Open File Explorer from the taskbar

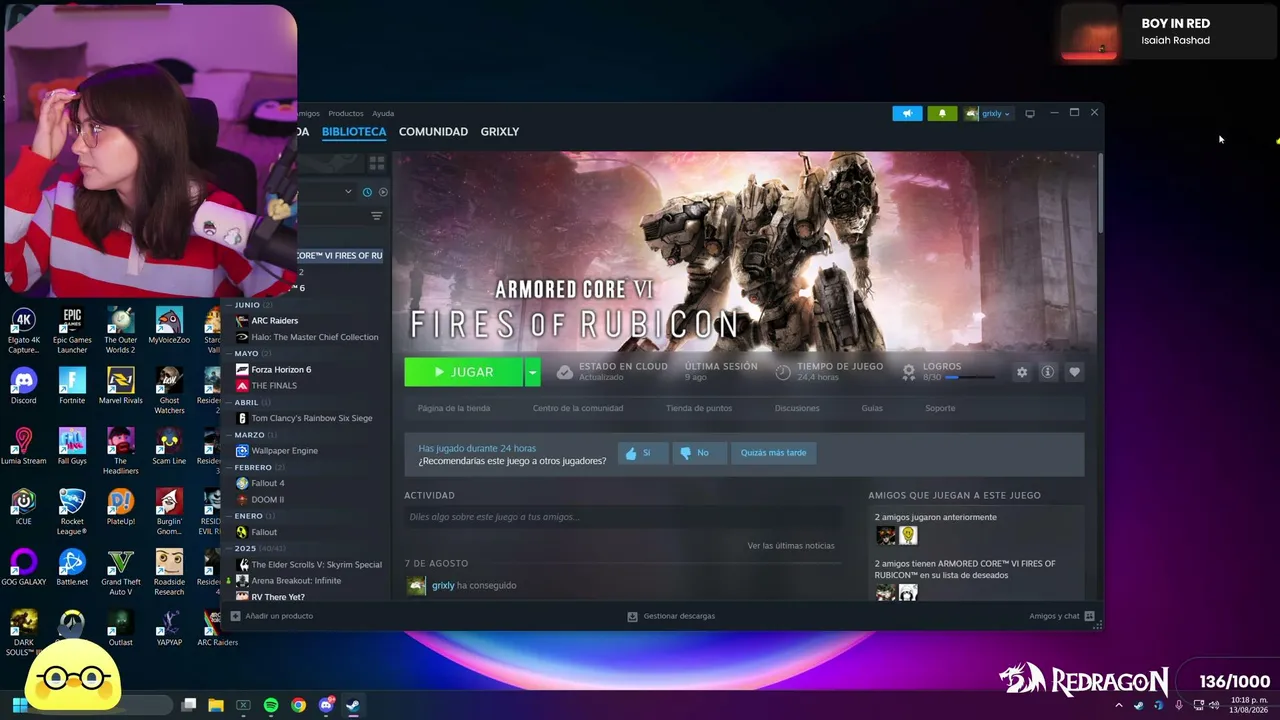coord(215,705)
